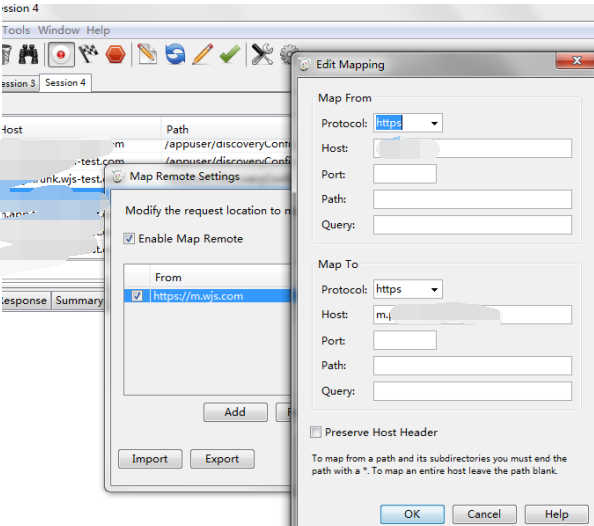Open the Window menu
Viewport: 594px width, 526px height.
(x=59, y=30)
